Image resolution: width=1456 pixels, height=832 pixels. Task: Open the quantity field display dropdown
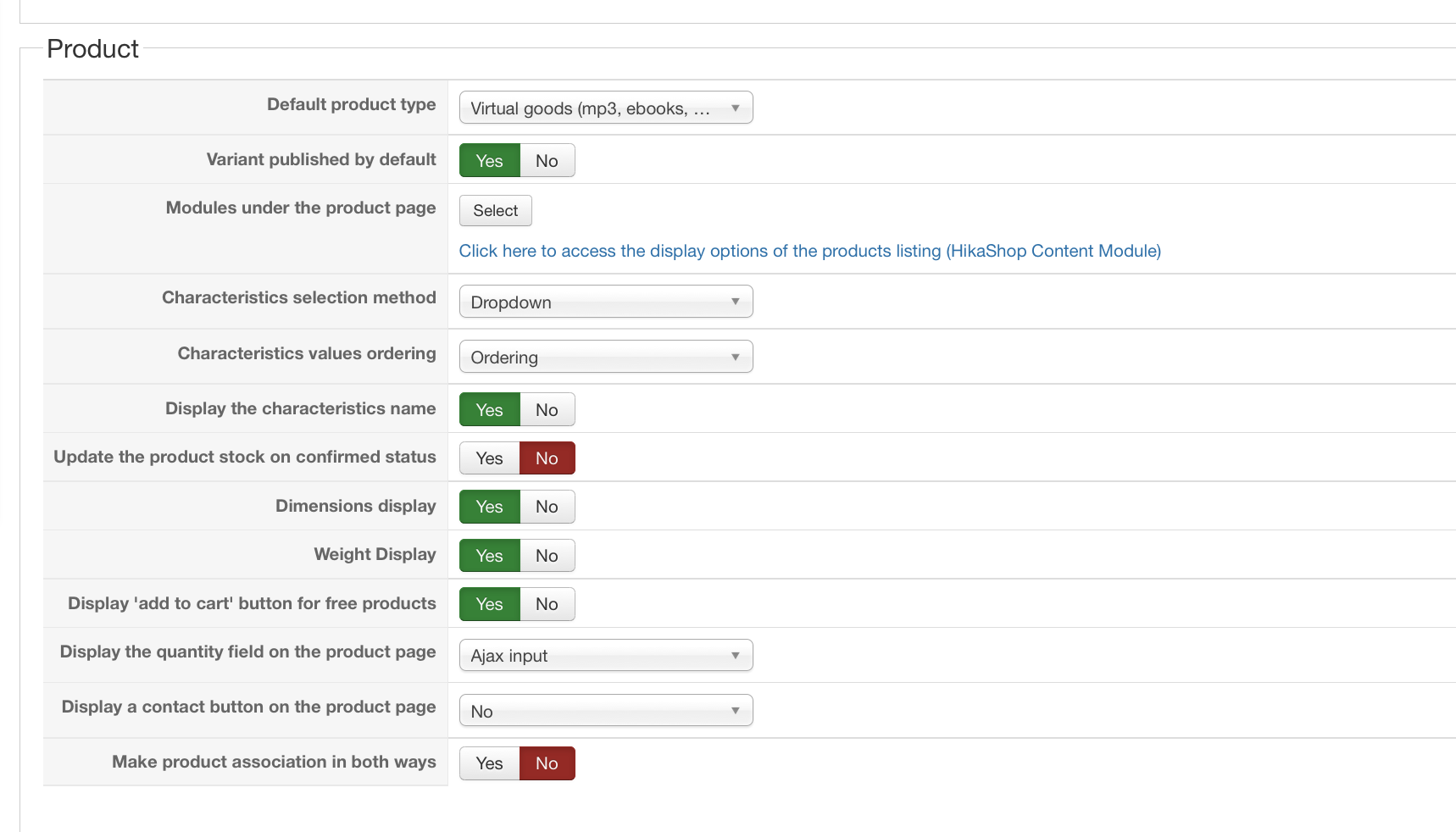coord(605,656)
